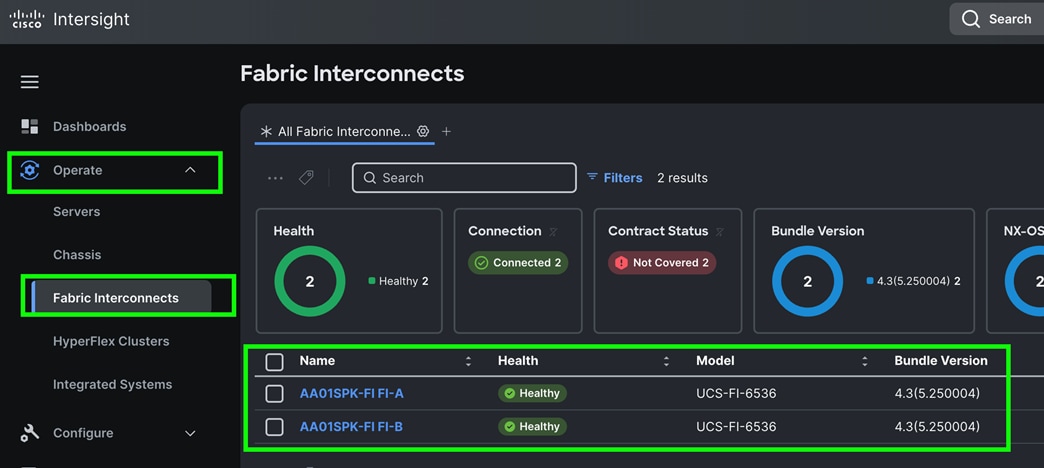Open the hamburger navigation menu
The width and height of the screenshot is (1044, 468).
click(29, 82)
